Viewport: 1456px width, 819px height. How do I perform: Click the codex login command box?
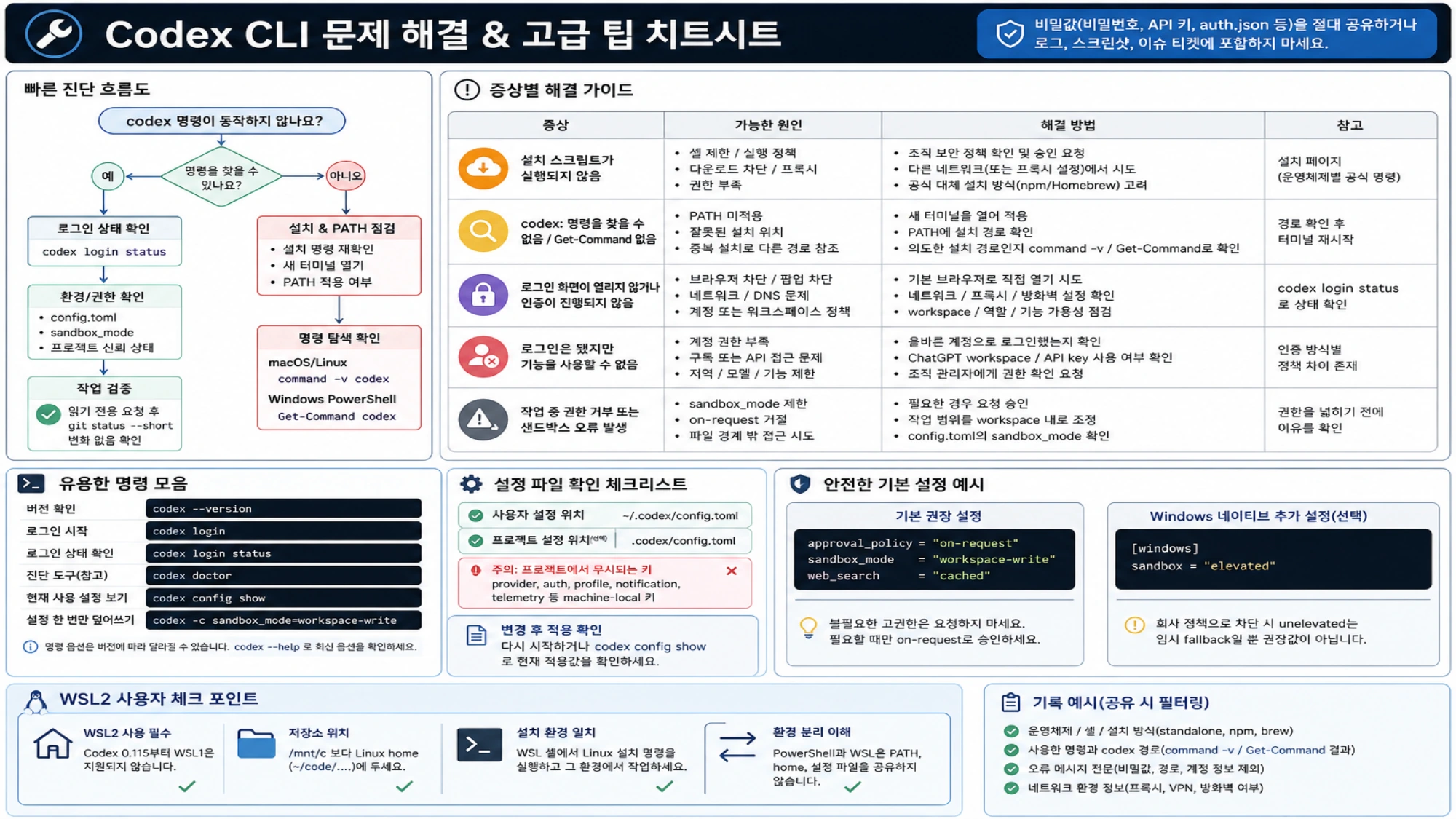(283, 531)
